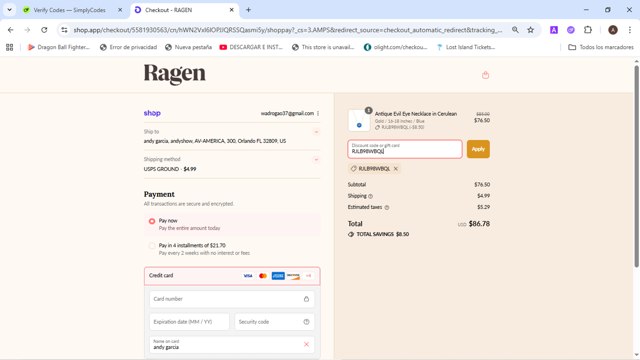This screenshot has width=640, height=360.
Task: Click the total $86.78 amount
Action: [x=479, y=224]
